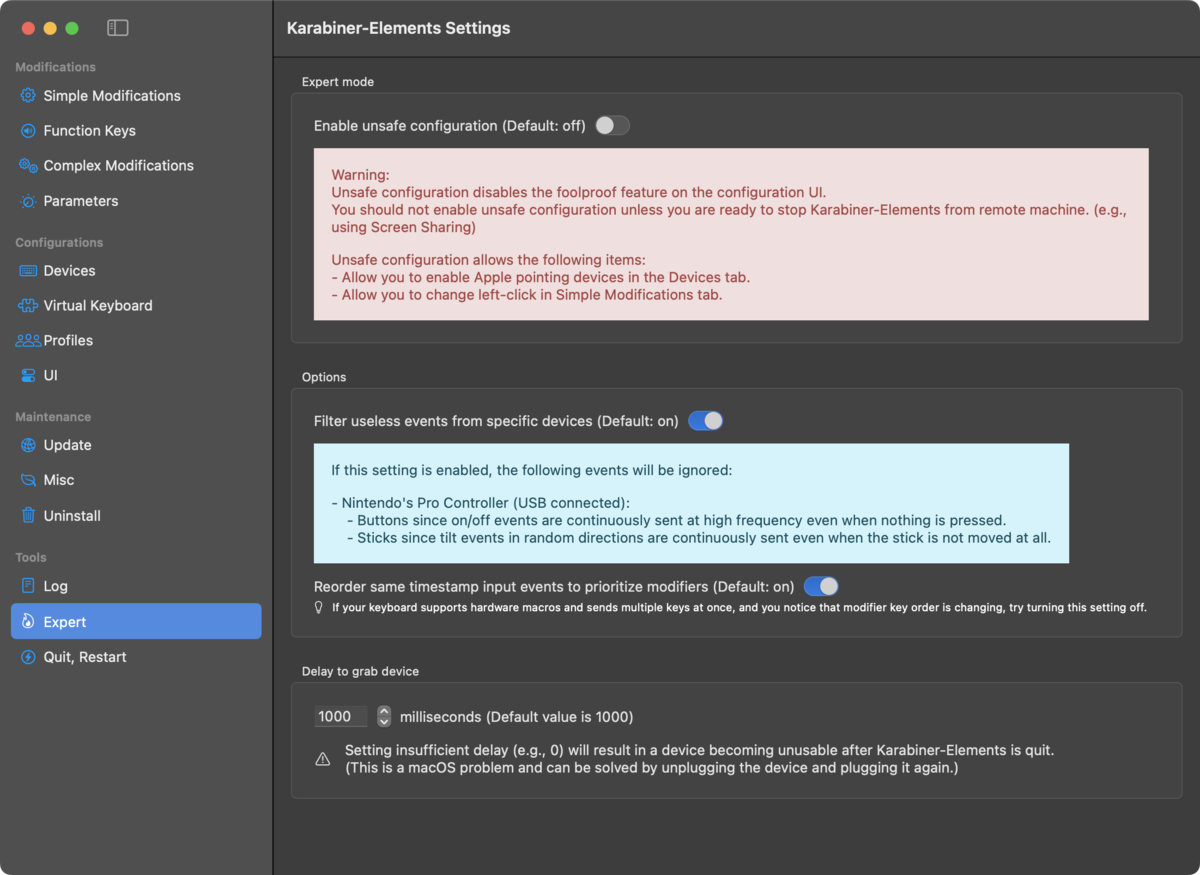Select the highlighted Expert sidebar item
The width and height of the screenshot is (1200, 875).
point(136,622)
